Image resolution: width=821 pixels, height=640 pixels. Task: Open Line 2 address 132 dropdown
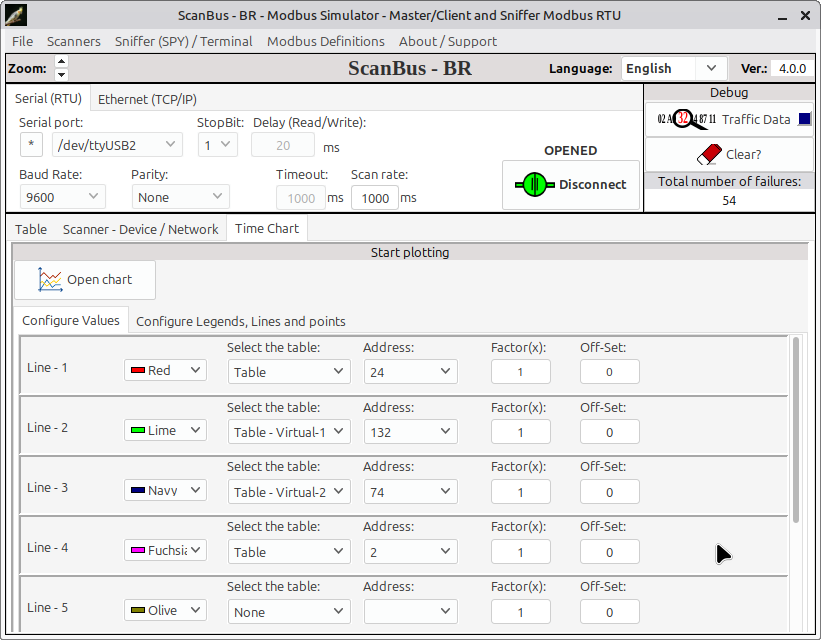[x=410, y=432]
